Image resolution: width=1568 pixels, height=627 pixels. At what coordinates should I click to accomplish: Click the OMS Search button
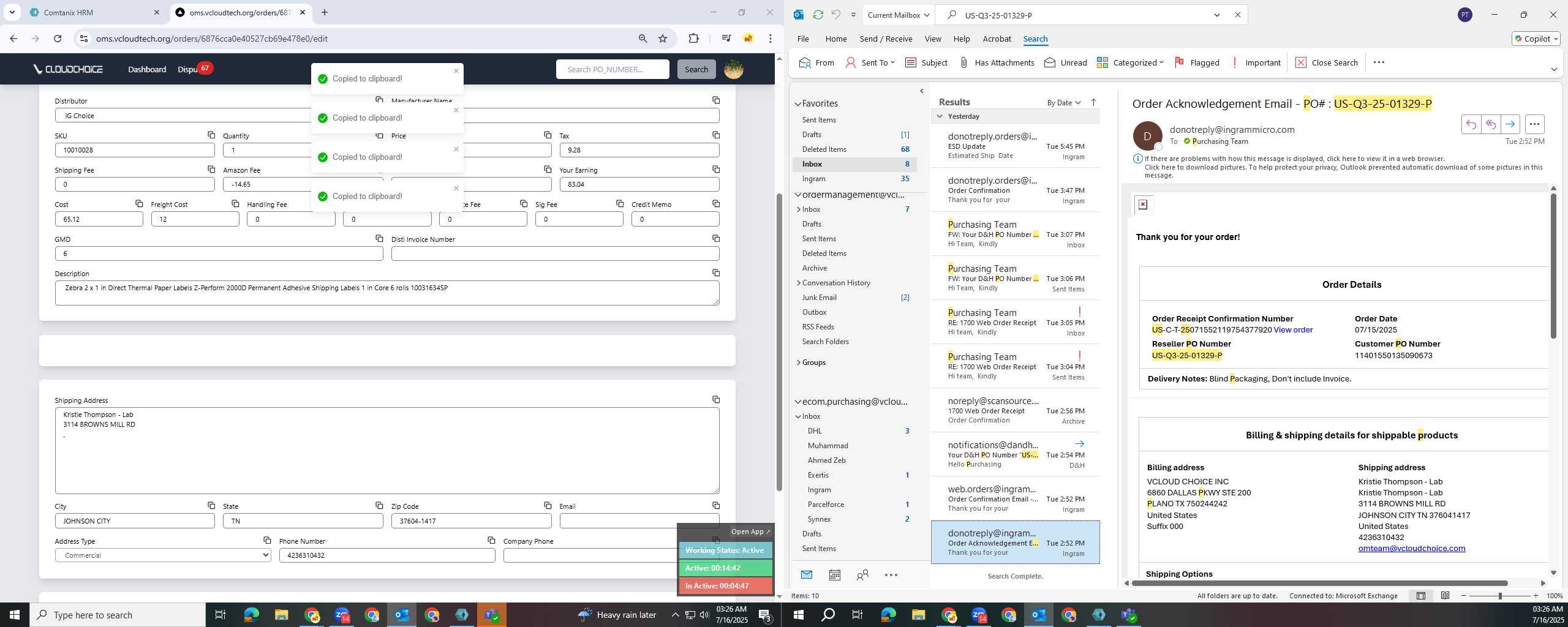coord(696,69)
